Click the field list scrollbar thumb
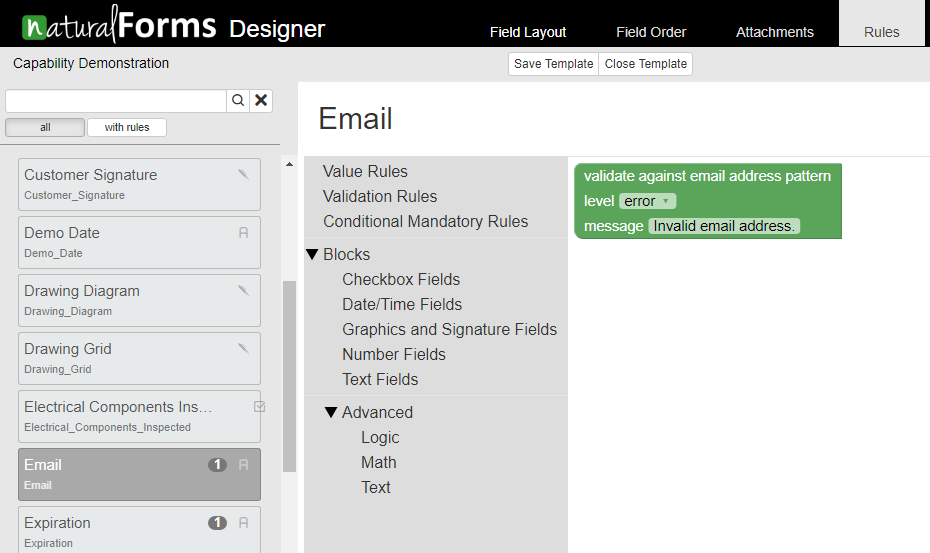 point(289,376)
